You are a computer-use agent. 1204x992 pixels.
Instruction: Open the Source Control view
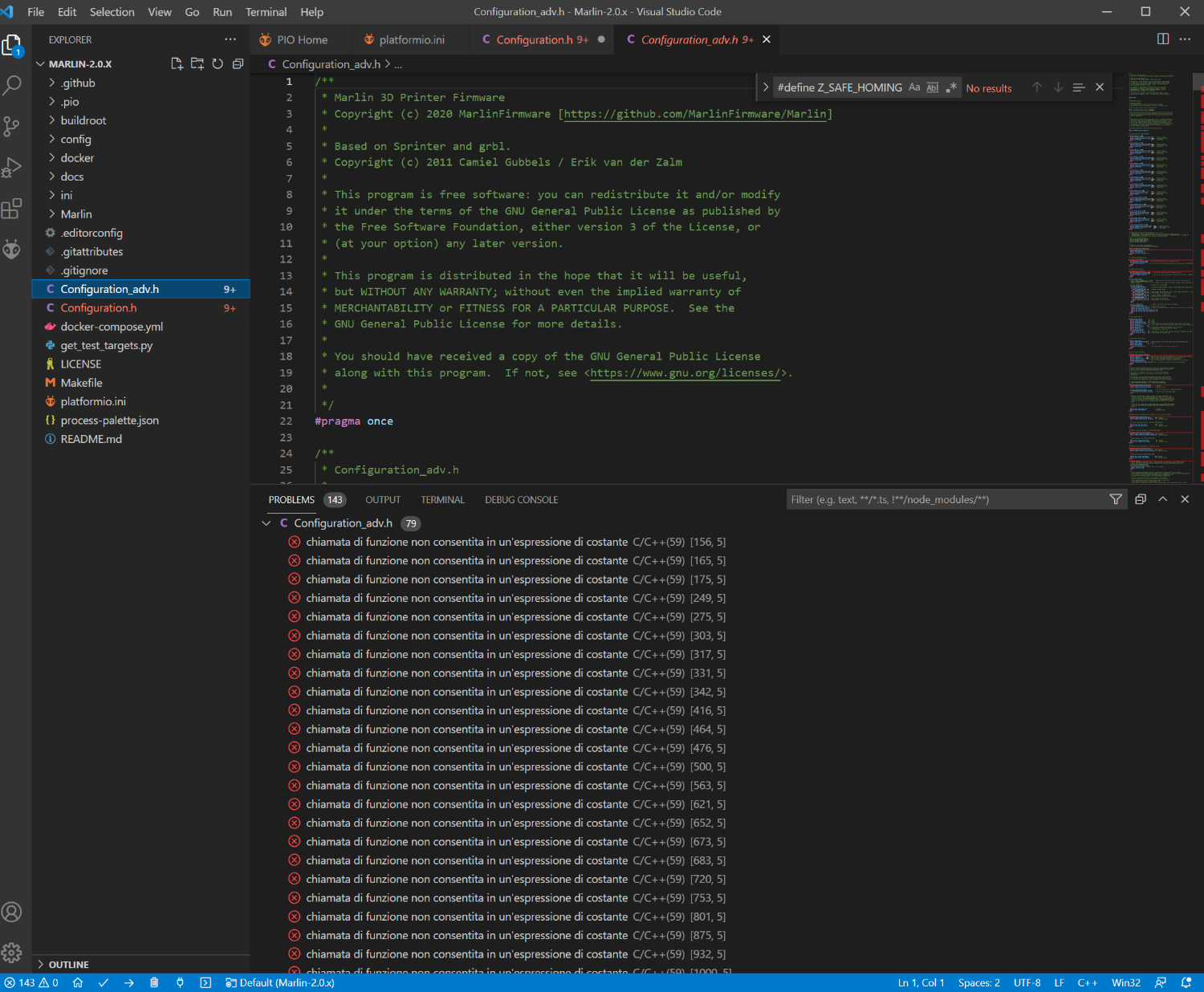[12, 126]
